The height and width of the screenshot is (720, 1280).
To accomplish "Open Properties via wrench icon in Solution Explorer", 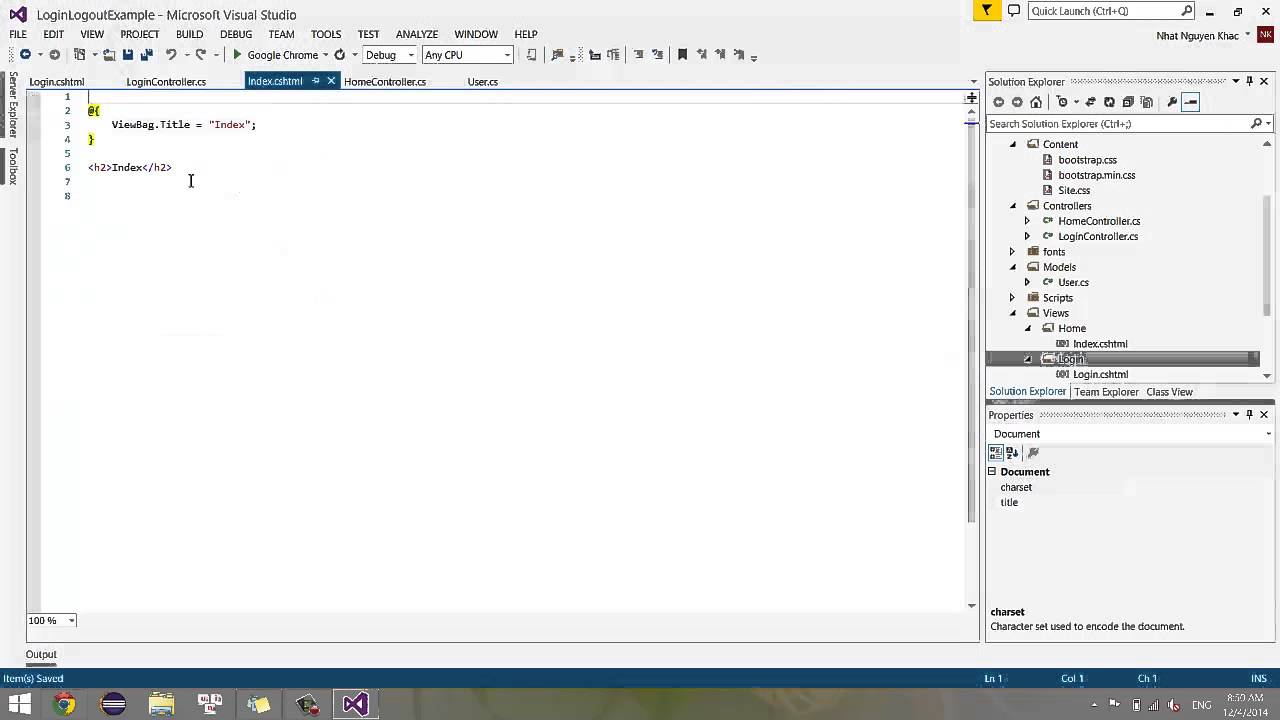I will [x=1172, y=102].
